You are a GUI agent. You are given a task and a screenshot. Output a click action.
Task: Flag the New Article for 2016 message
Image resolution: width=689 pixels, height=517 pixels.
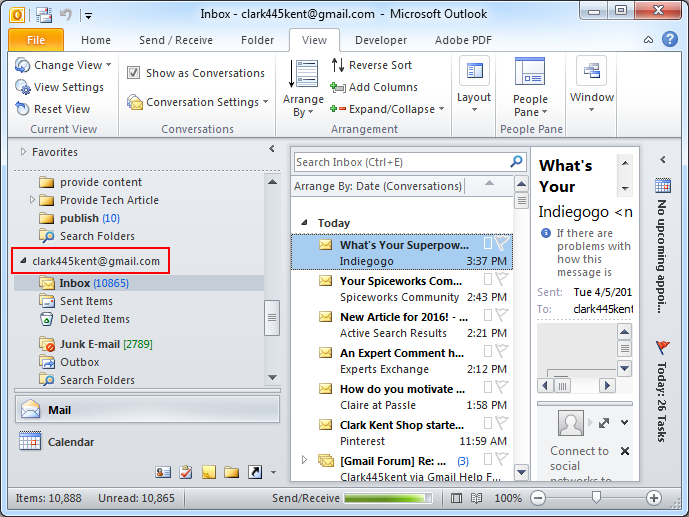pos(502,315)
